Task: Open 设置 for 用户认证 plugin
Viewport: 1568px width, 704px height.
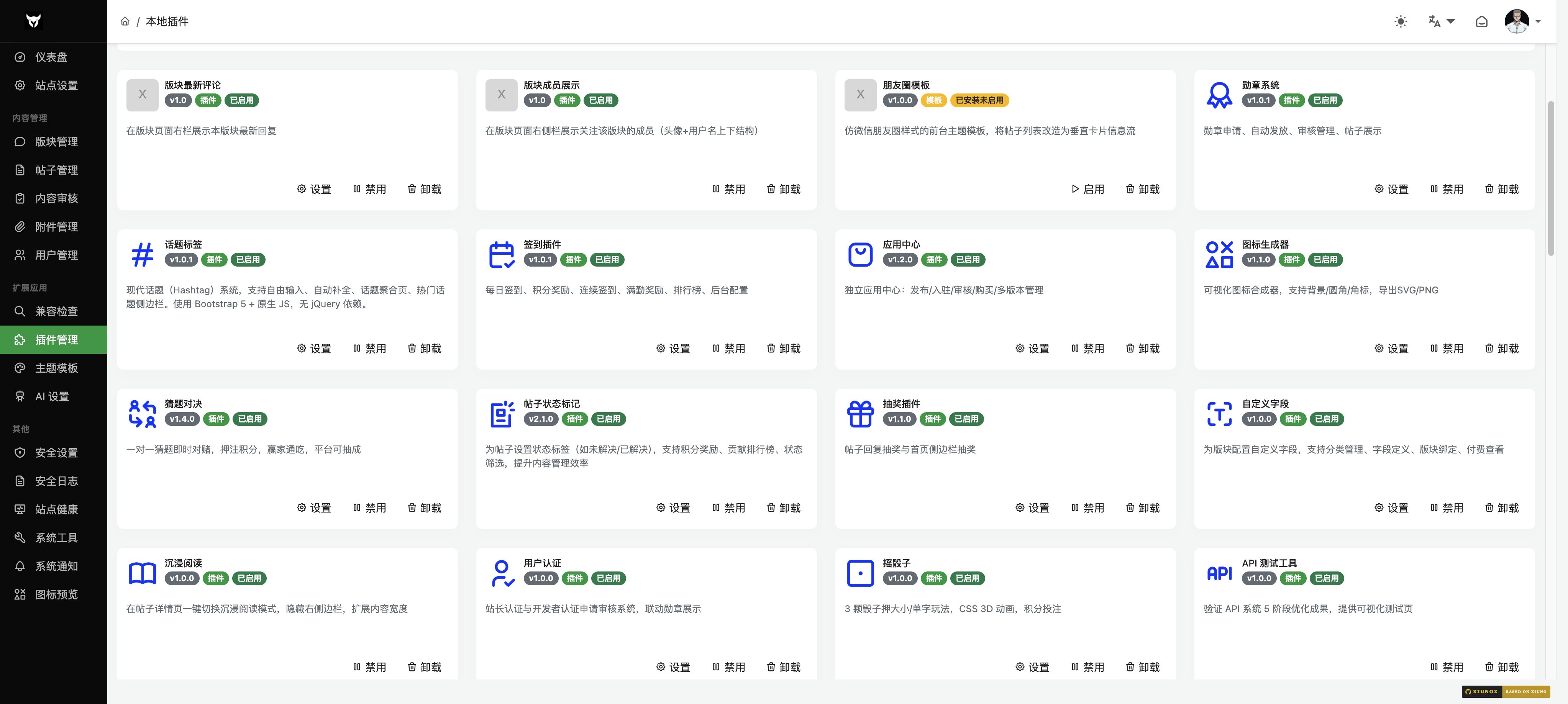Action: pos(673,668)
